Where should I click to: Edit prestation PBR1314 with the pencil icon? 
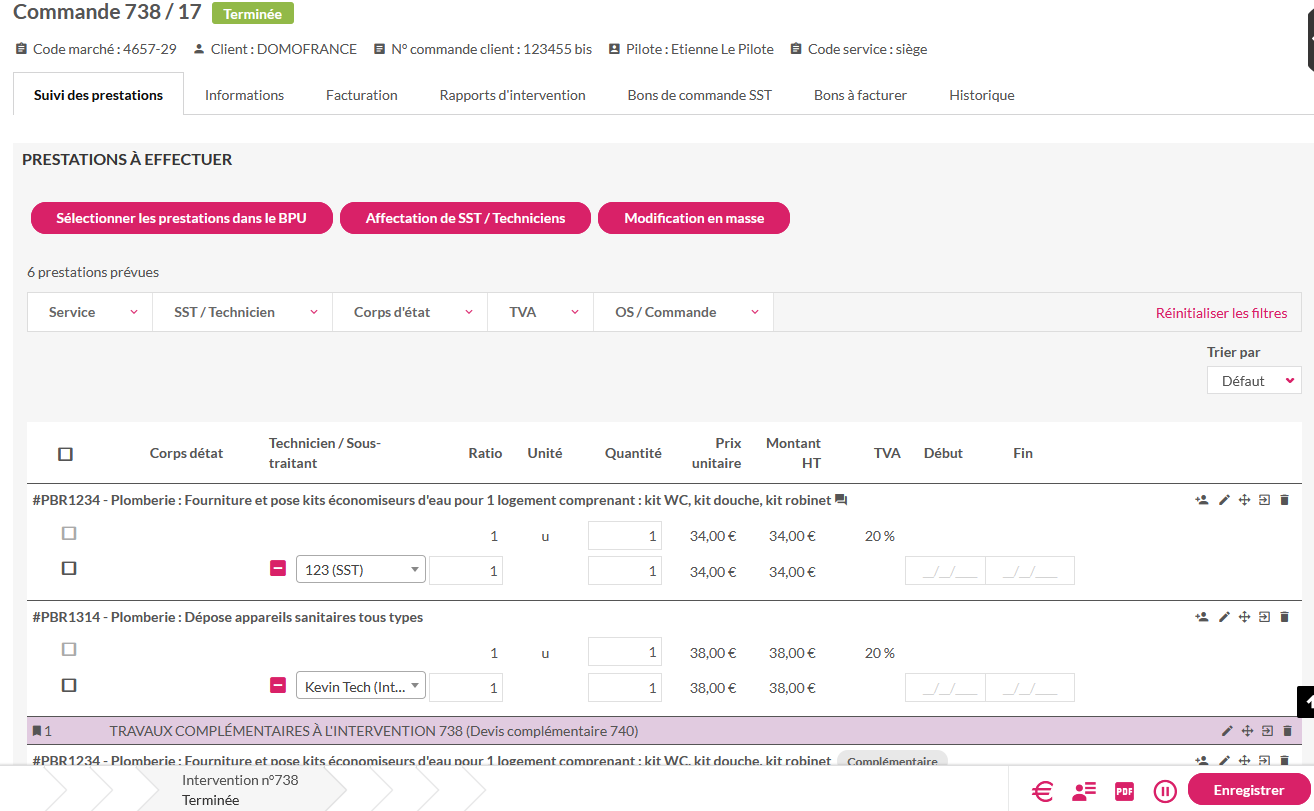(x=1224, y=617)
